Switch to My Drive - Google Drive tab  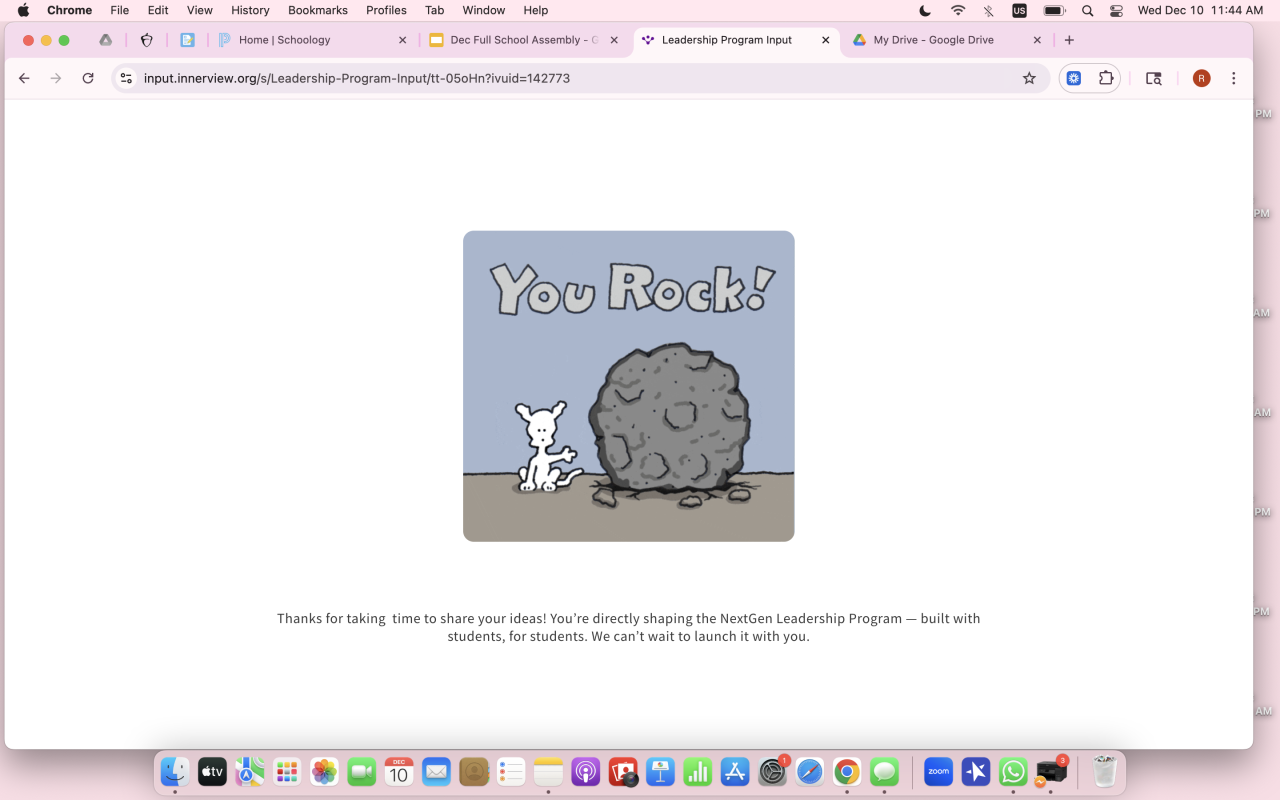point(933,40)
